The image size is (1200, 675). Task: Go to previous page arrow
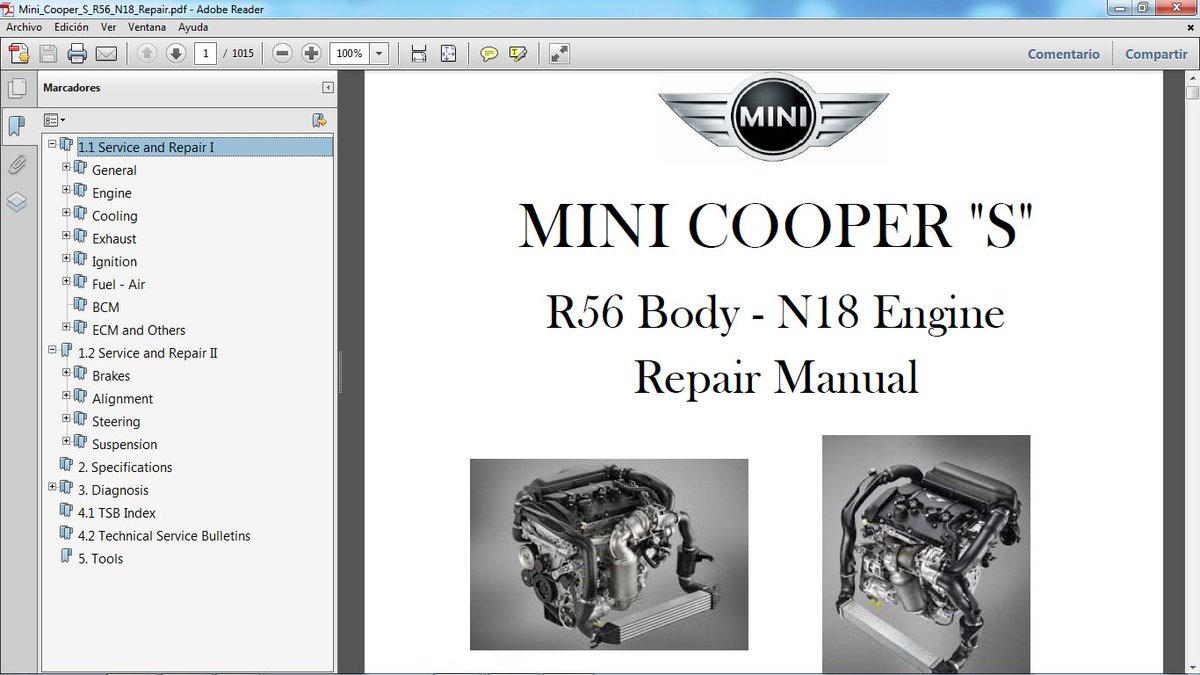pos(147,54)
